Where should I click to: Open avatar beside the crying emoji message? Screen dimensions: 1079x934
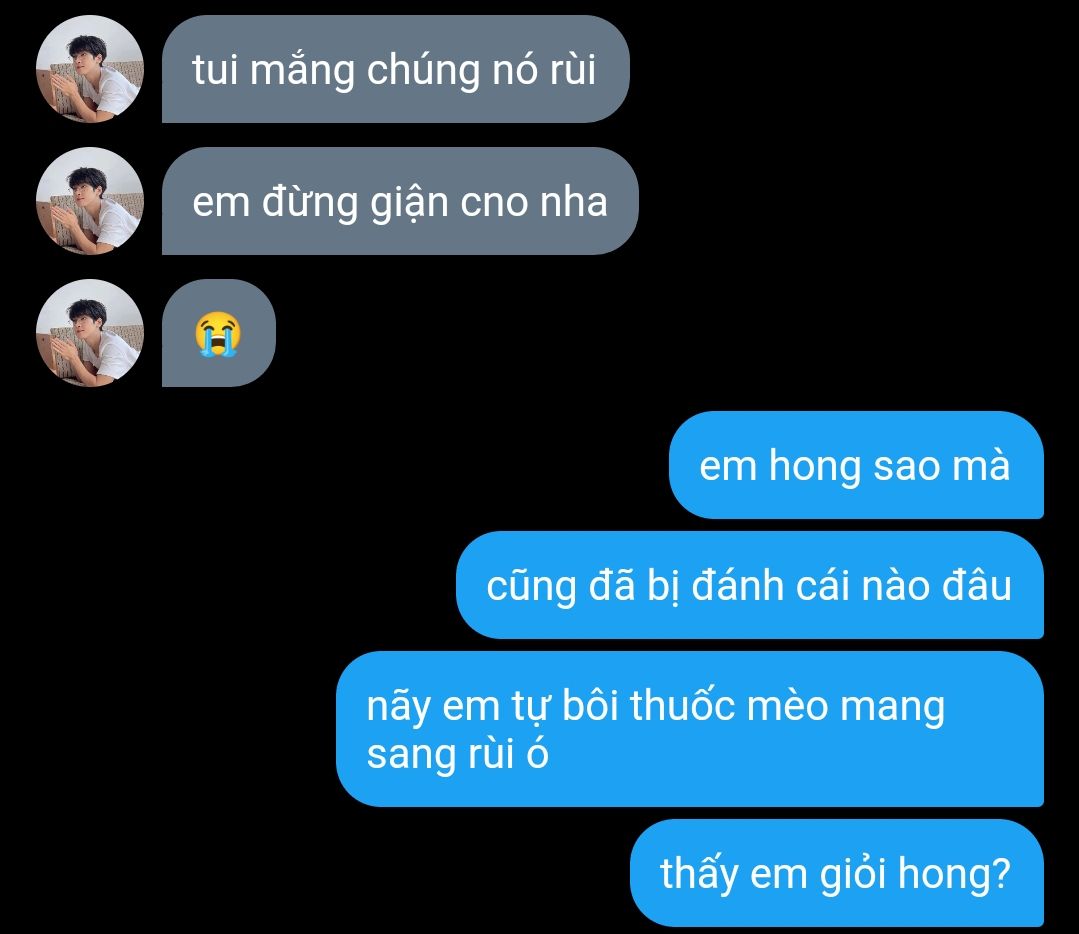[89, 333]
